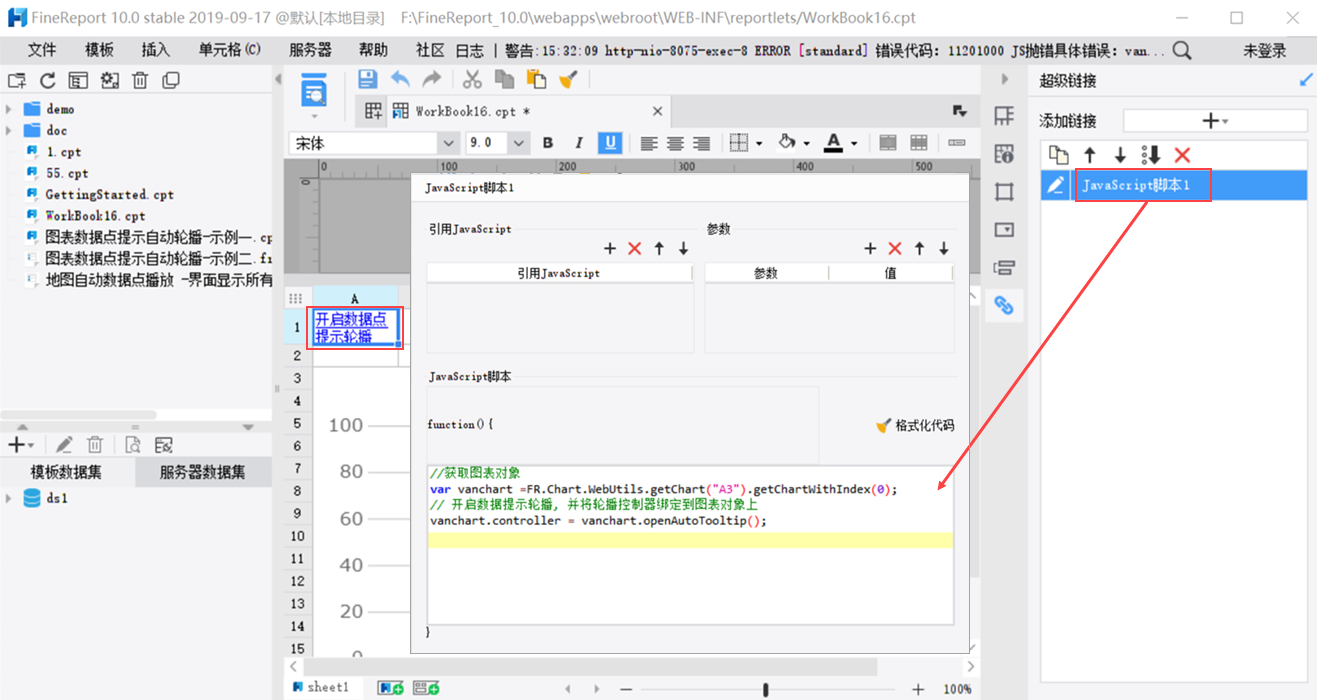Image resolution: width=1317 pixels, height=700 pixels.
Task: Toggle Bold formatting
Action: [x=548, y=143]
